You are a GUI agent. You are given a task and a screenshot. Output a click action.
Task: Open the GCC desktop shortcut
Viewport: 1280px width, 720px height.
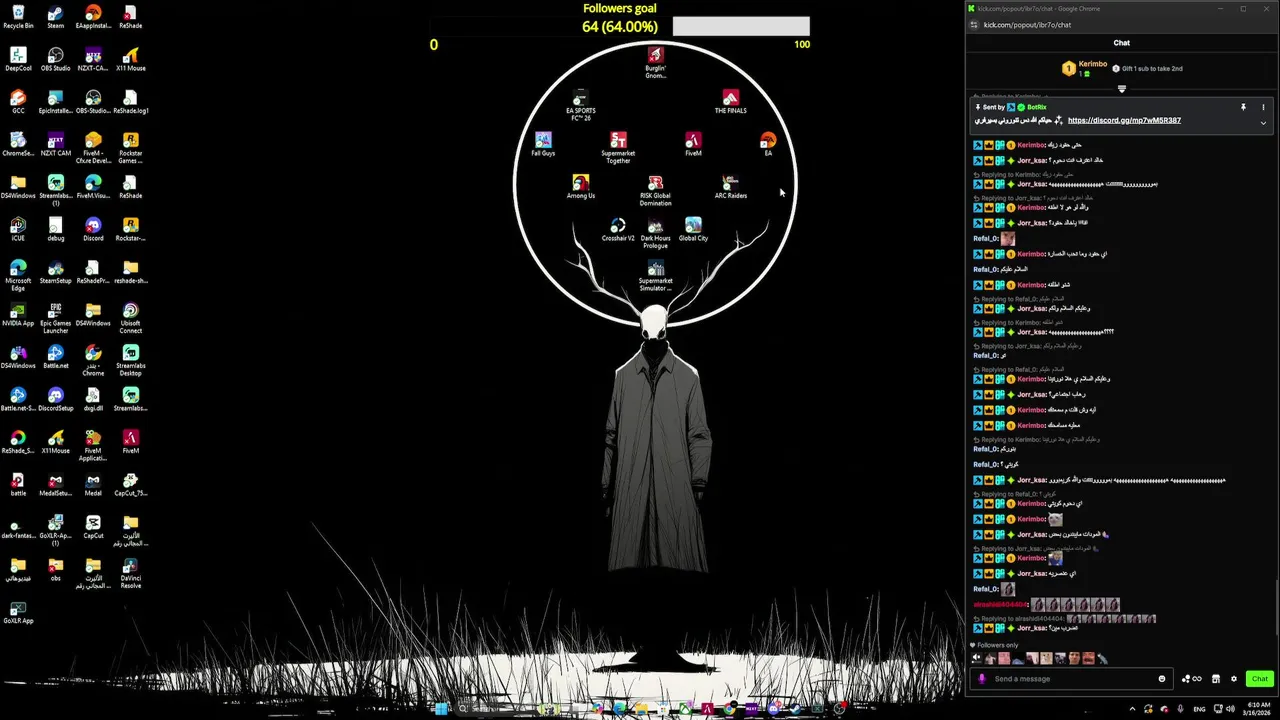pyautogui.click(x=18, y=102)
